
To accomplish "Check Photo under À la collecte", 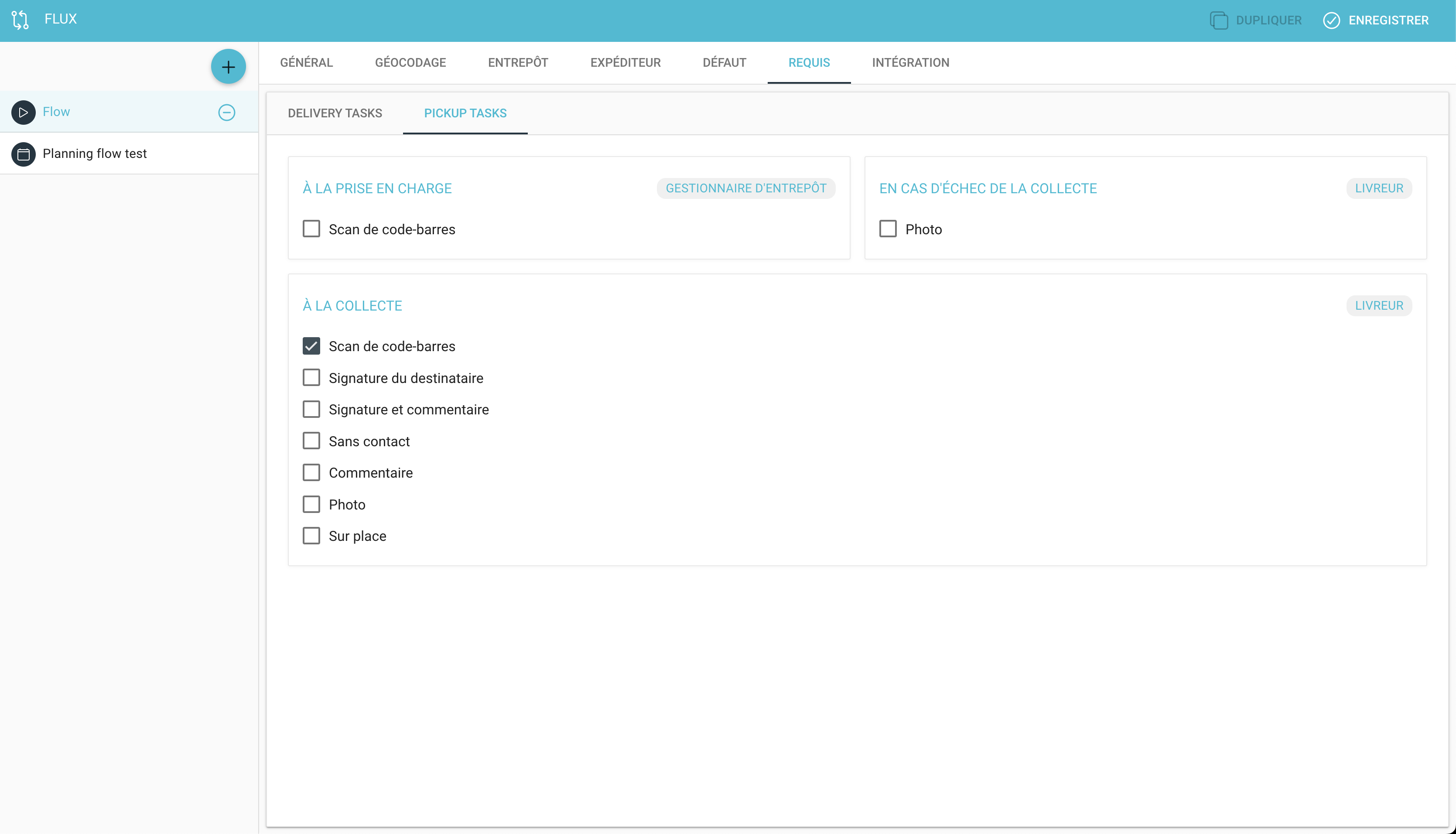I will 311,504.
